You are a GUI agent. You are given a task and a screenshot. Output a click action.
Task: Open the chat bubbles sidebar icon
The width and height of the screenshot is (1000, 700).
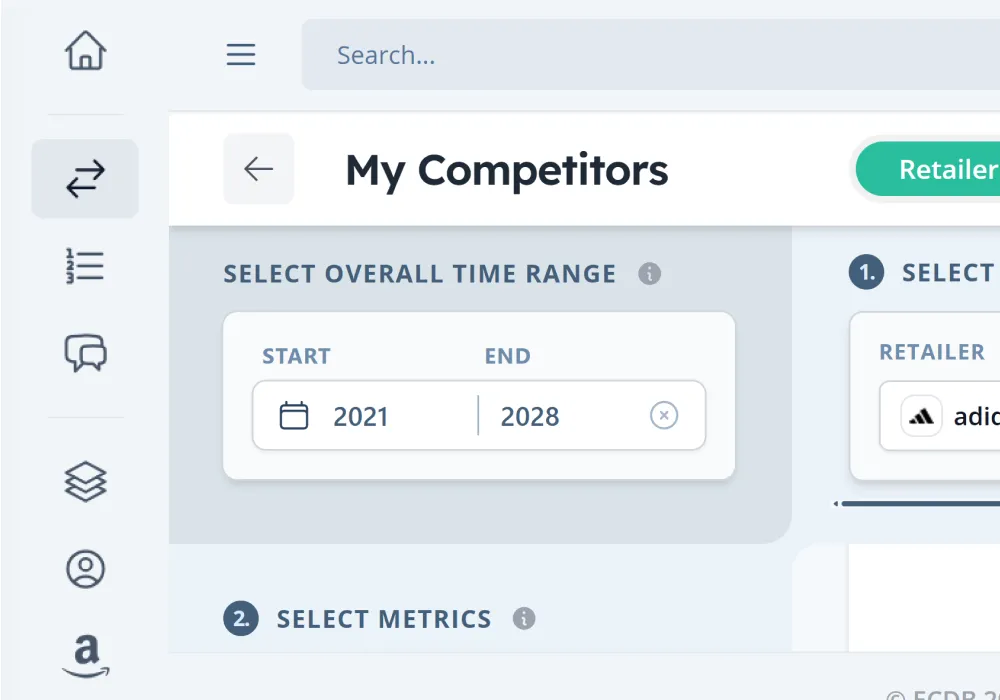85,353
